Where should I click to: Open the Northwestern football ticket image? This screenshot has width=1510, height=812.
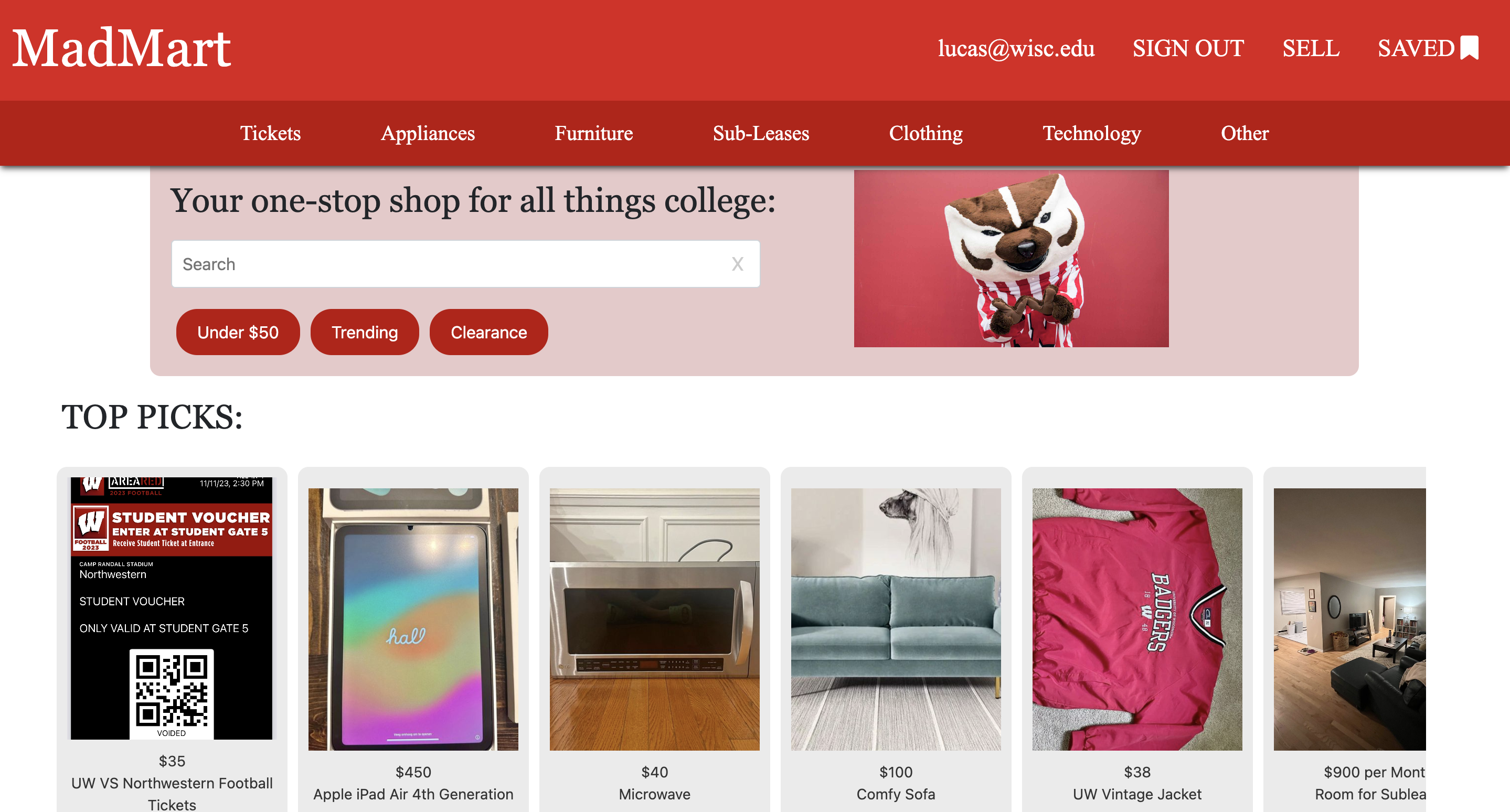tap(172, 608)
